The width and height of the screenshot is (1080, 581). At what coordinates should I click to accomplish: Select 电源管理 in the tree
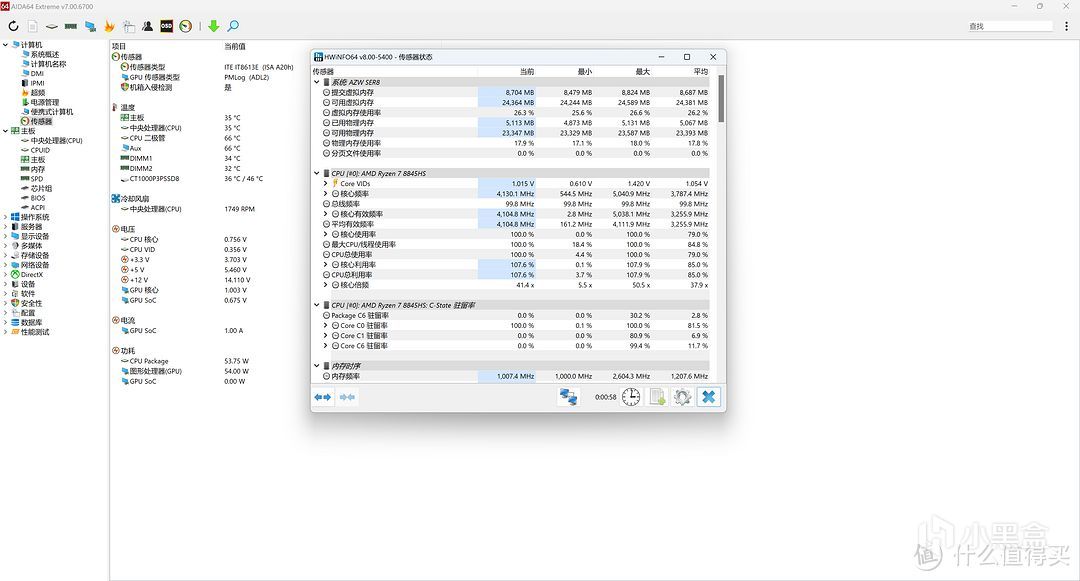[45, 103]
